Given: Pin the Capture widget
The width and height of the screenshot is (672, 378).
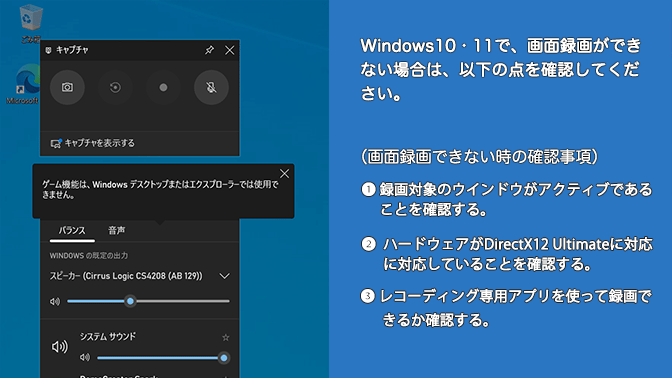Looking at the screenshot, I should coord(209,50).
